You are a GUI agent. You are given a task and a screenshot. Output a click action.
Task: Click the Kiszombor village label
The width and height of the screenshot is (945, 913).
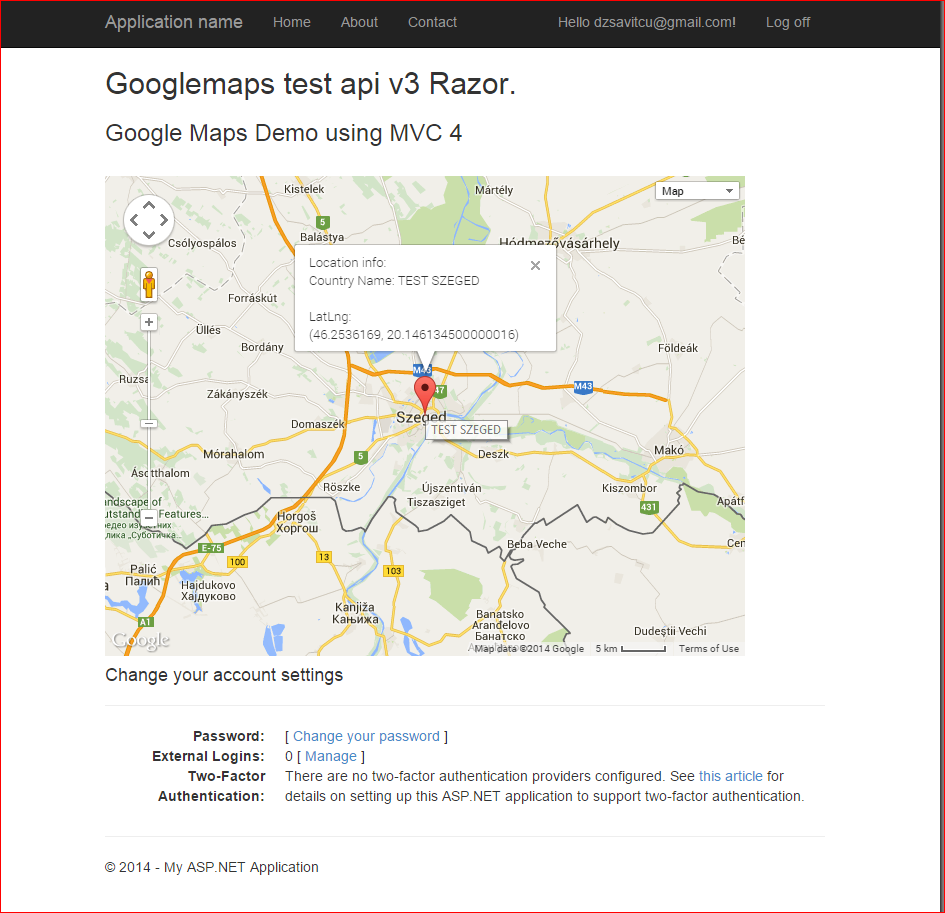629,488
